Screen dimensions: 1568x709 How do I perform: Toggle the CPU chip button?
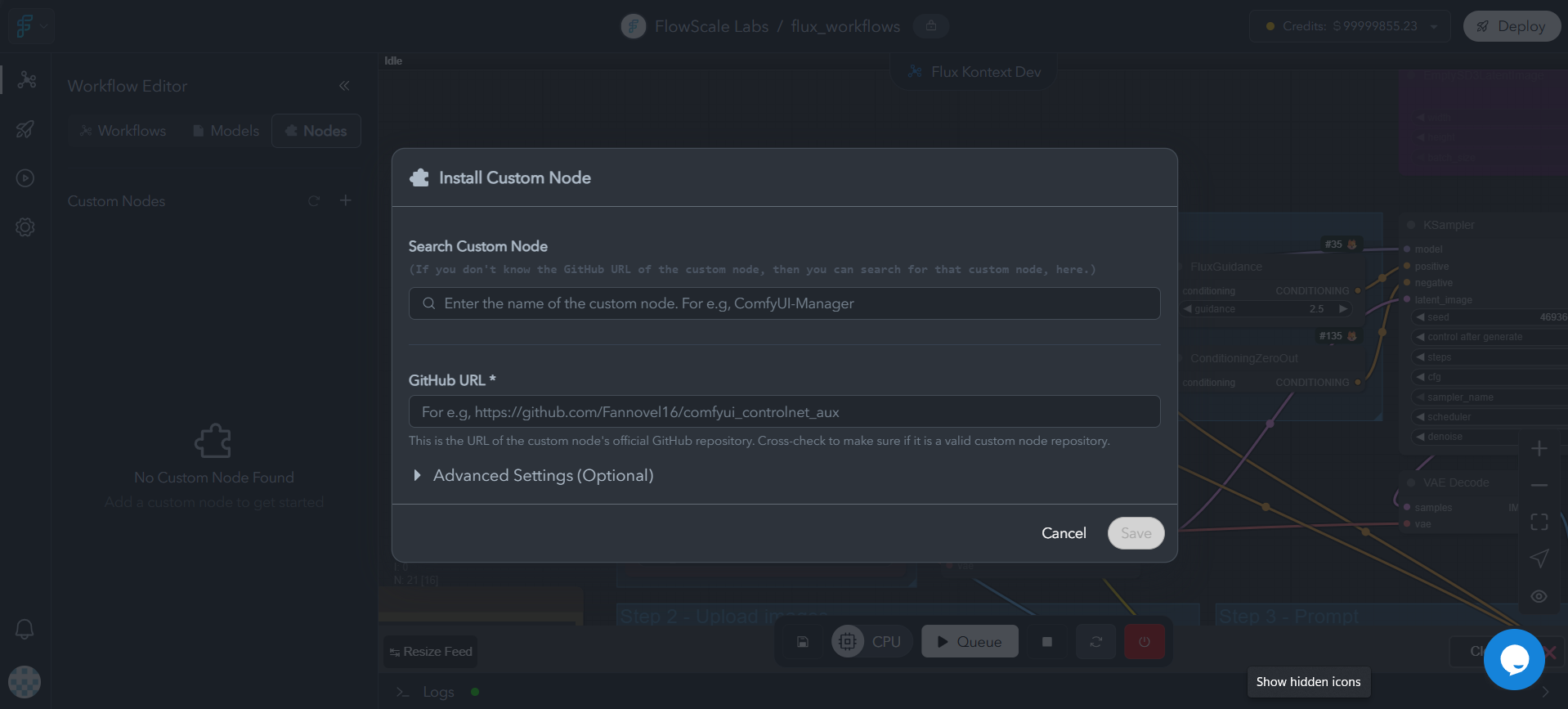point(871,642)
